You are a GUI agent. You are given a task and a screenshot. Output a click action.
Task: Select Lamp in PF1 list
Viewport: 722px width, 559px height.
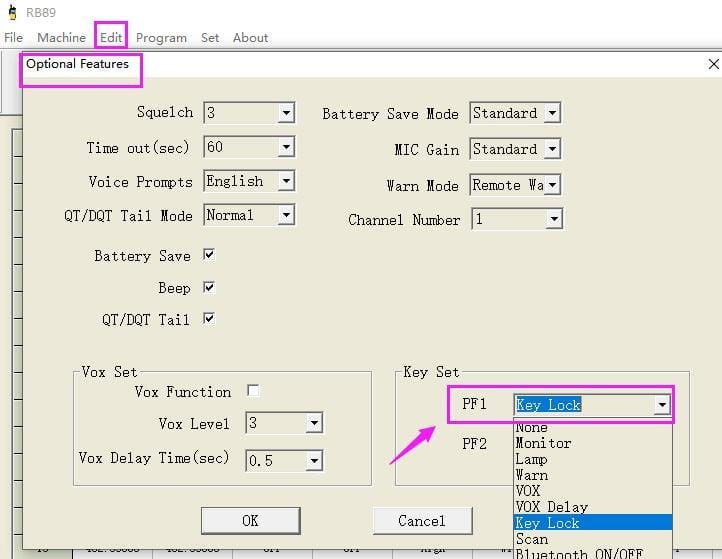tap(593, 459)
